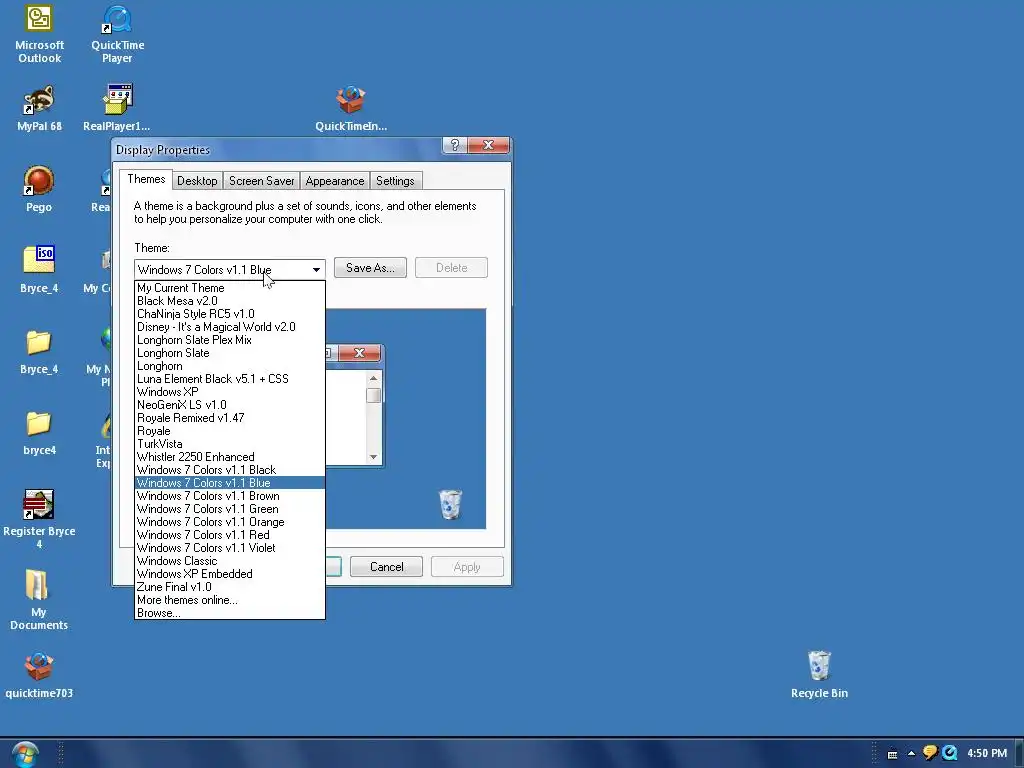
Task: Select Bryce_4 iso file icon
Action: click(39, 269)
